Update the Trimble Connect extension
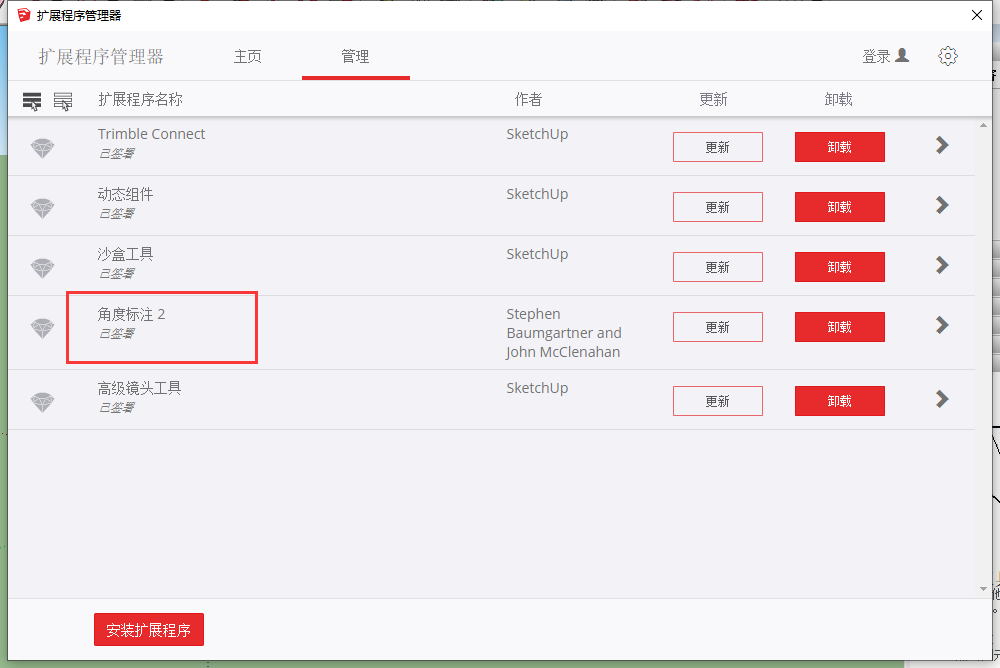 tap(717, 147)
